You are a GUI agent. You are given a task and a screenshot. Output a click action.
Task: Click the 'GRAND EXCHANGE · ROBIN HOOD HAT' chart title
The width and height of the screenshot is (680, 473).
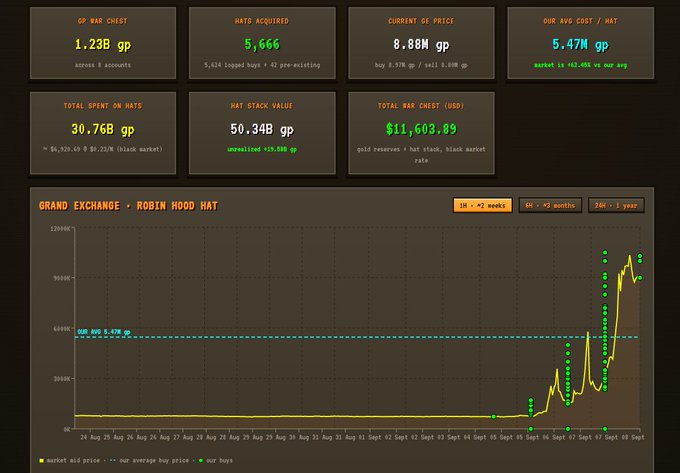pos(128,206)
